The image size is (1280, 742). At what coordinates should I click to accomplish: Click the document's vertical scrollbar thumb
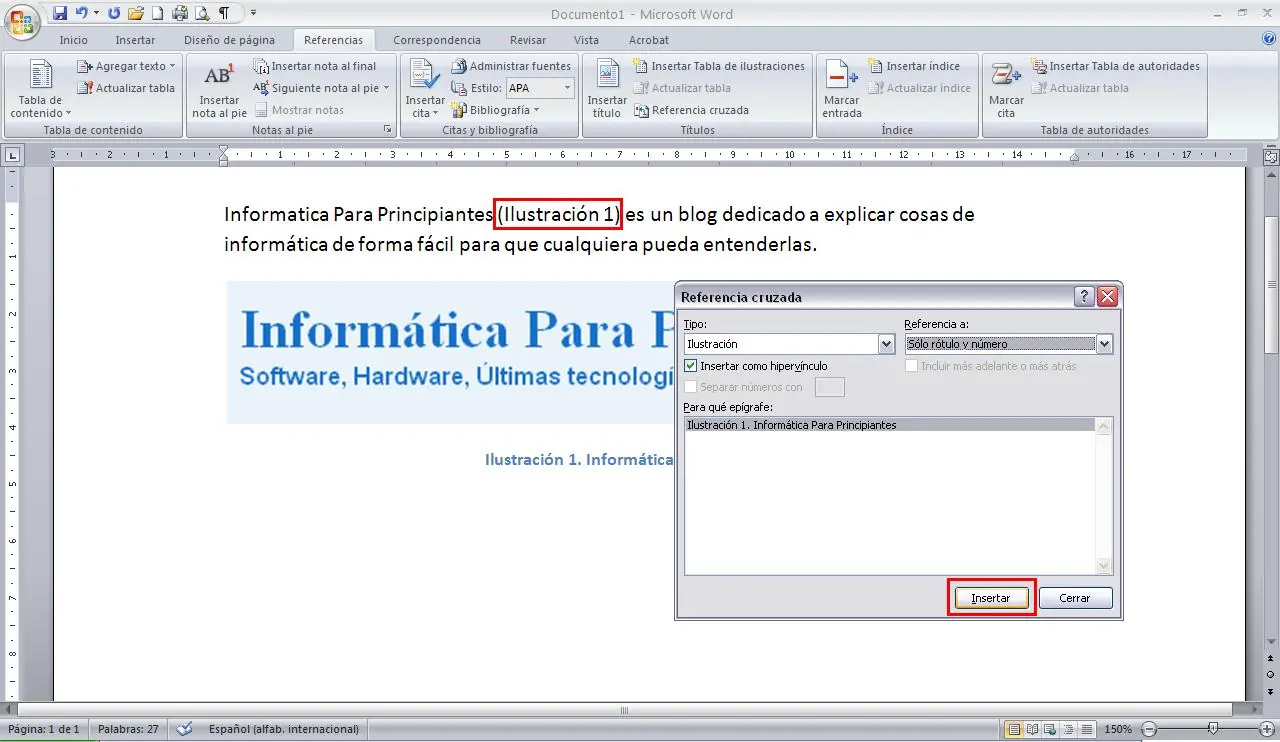(x=1271, y=284)
